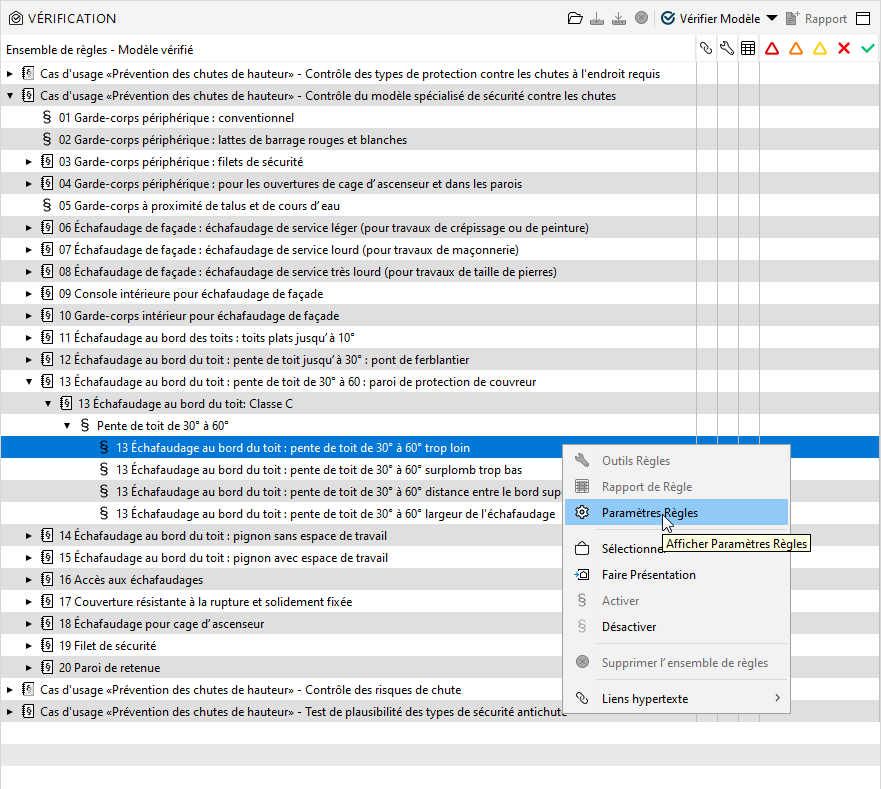
Task: Click 'Supprimer l'ensemble de règles' entry
Action: click(x=676, y=663)
